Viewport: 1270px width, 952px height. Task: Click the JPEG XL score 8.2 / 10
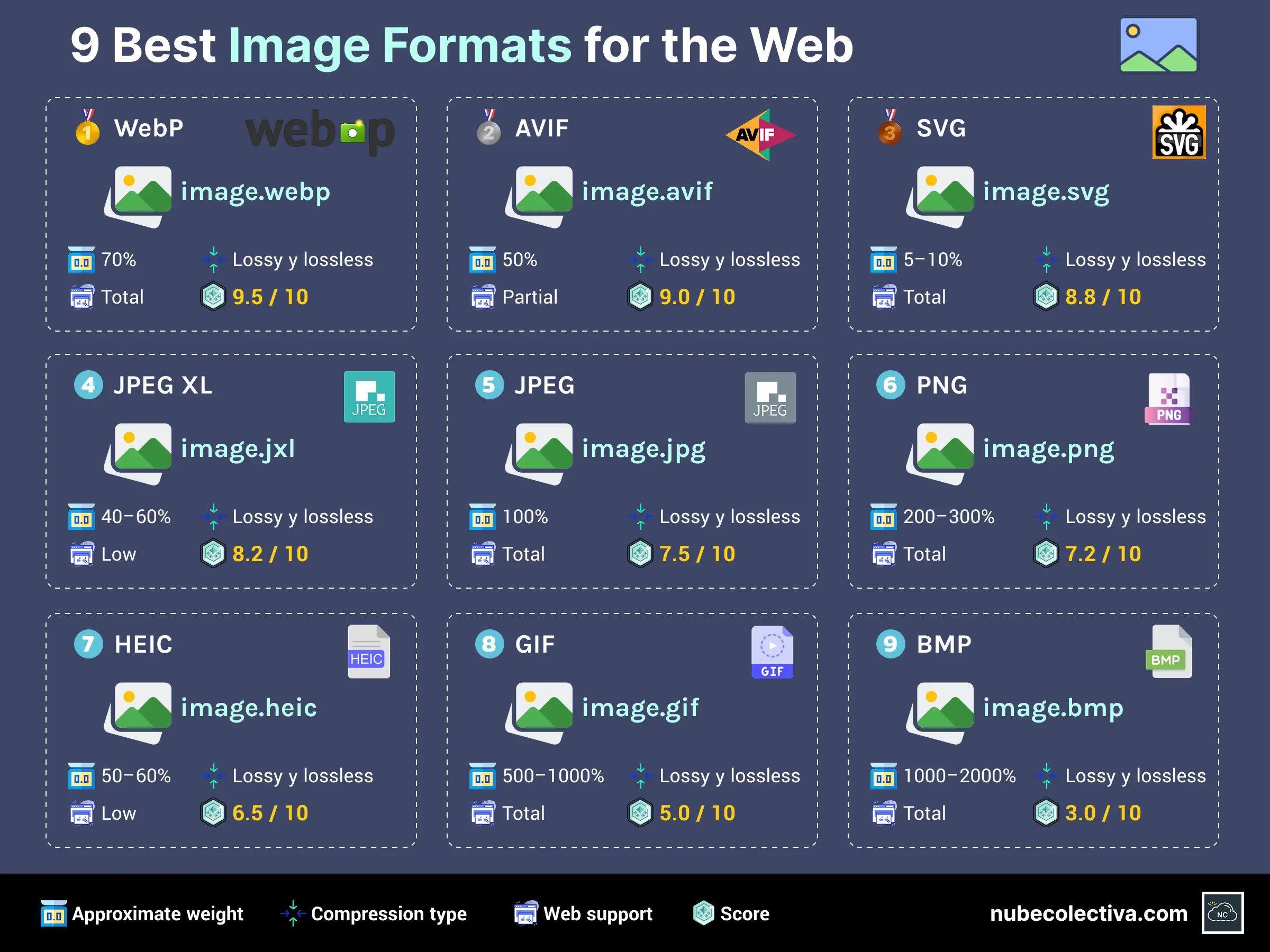[270, 554]
